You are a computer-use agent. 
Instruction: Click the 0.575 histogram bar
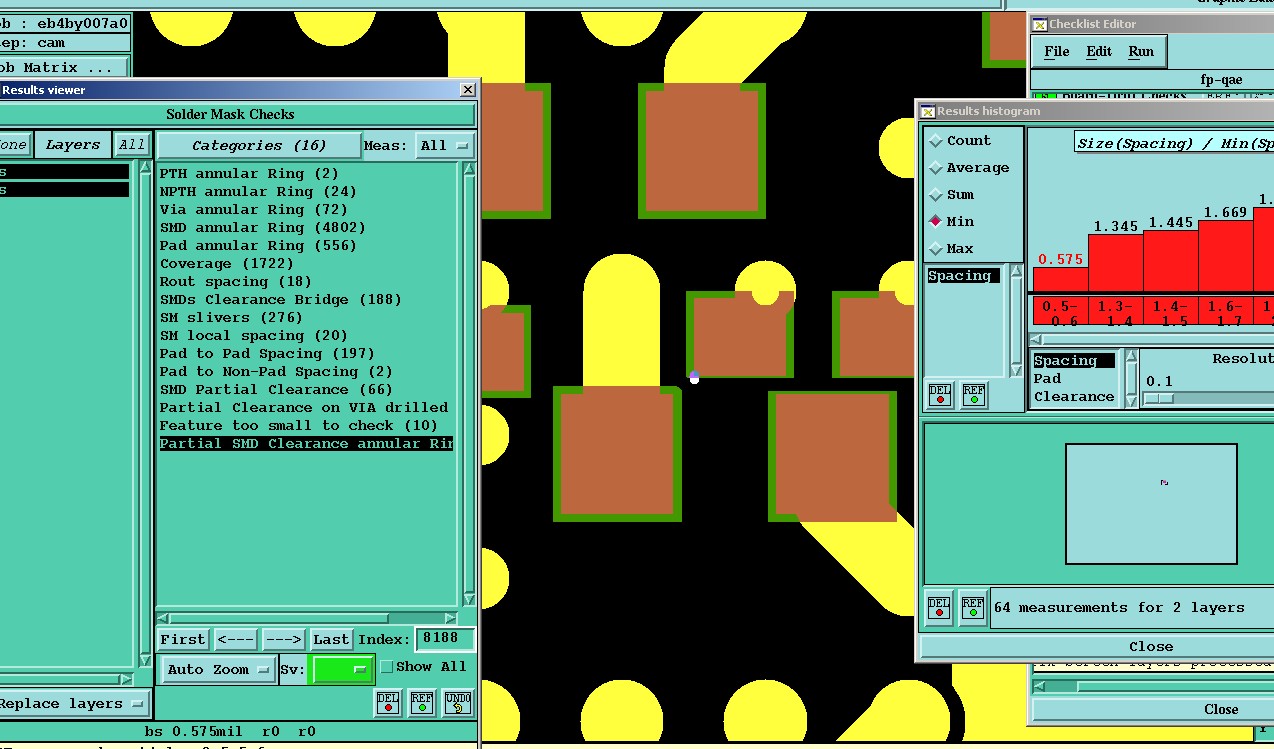tap(1060, 279)
